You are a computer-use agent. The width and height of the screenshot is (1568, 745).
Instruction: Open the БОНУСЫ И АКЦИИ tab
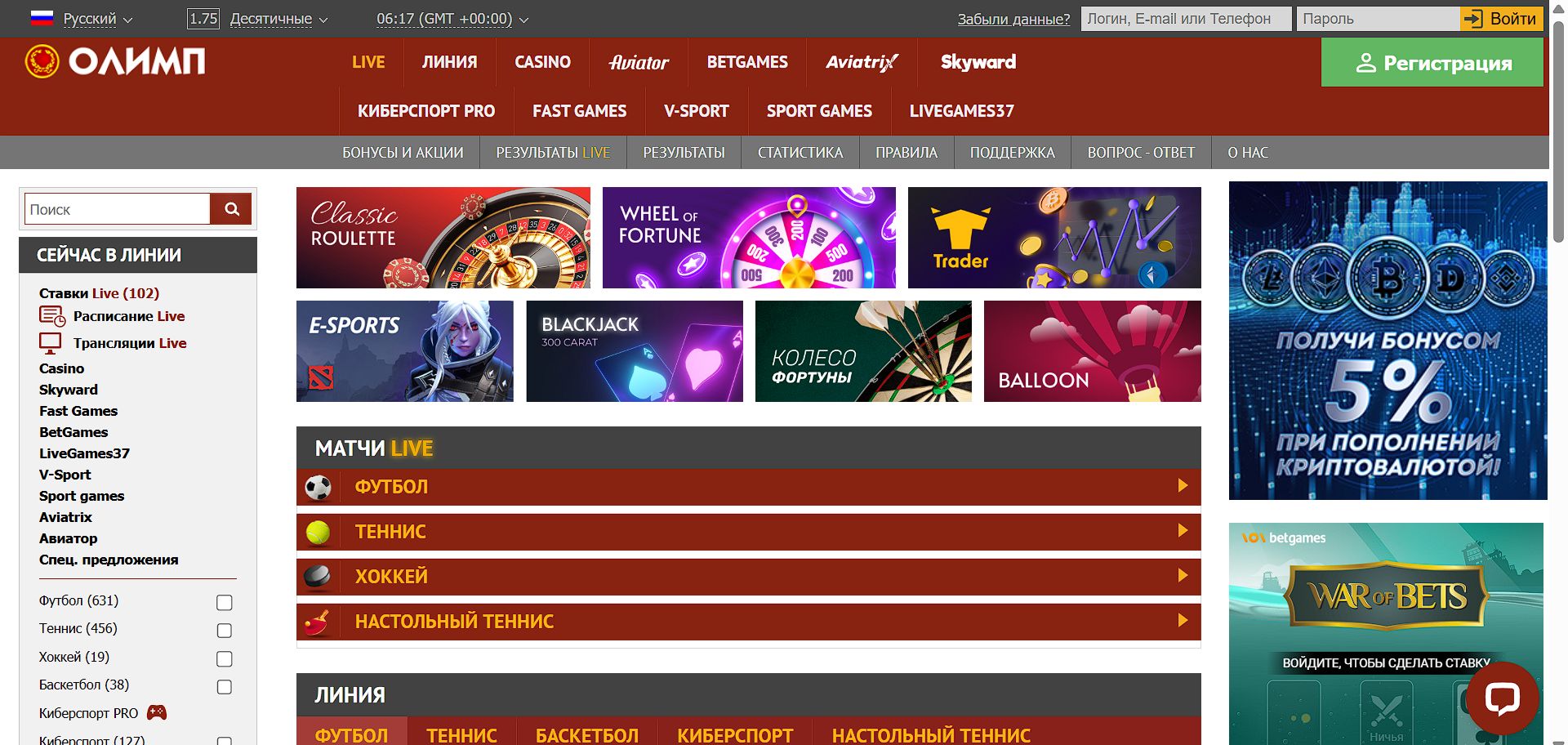(403, 152)
